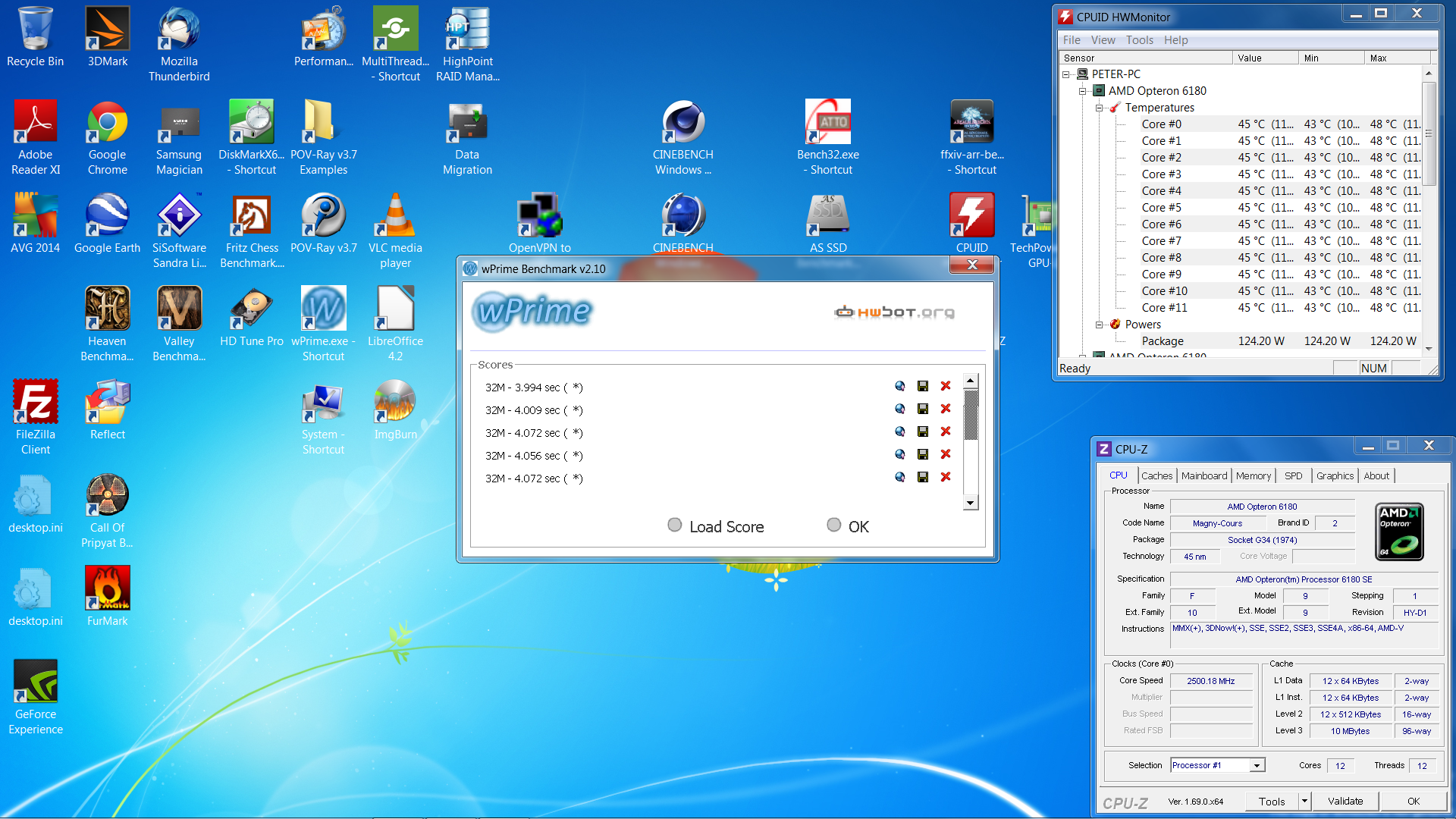Close the wPrime Benchmark window
Screen dimensions: 1456x819
(971, 265)
